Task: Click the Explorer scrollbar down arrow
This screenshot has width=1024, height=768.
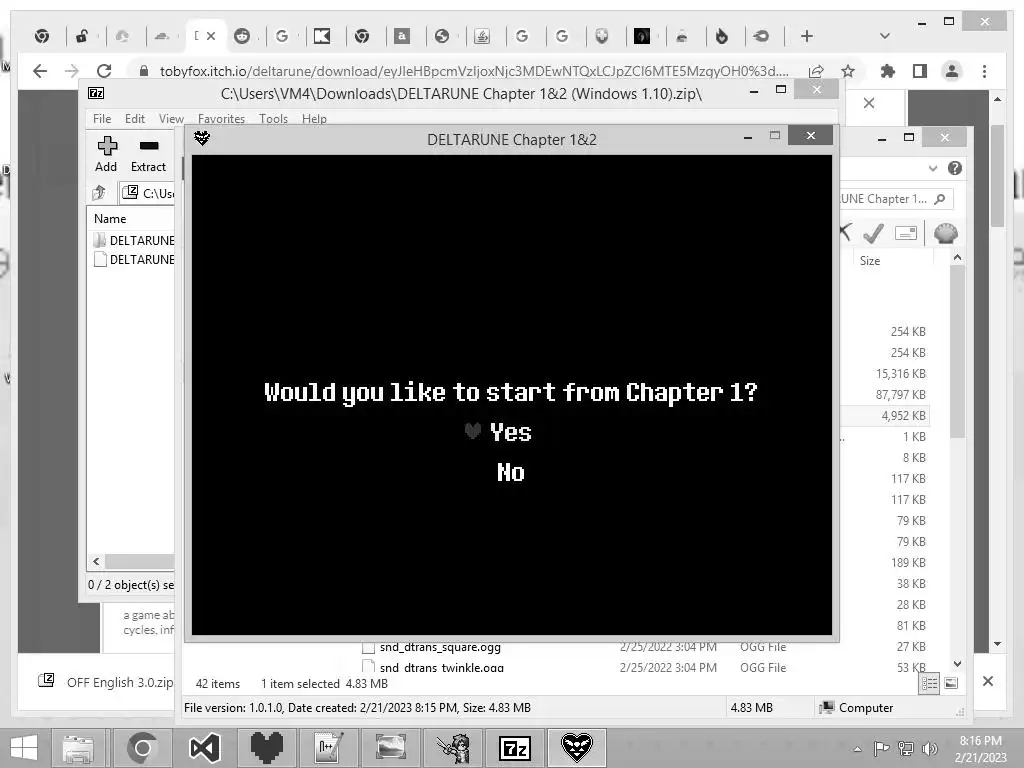Action: 957,664
